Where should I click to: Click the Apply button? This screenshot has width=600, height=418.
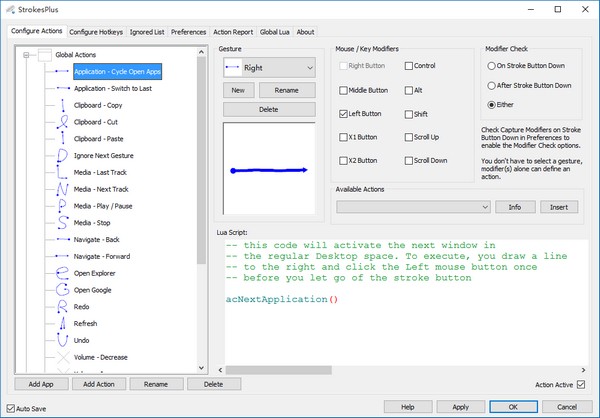[461, 407]
